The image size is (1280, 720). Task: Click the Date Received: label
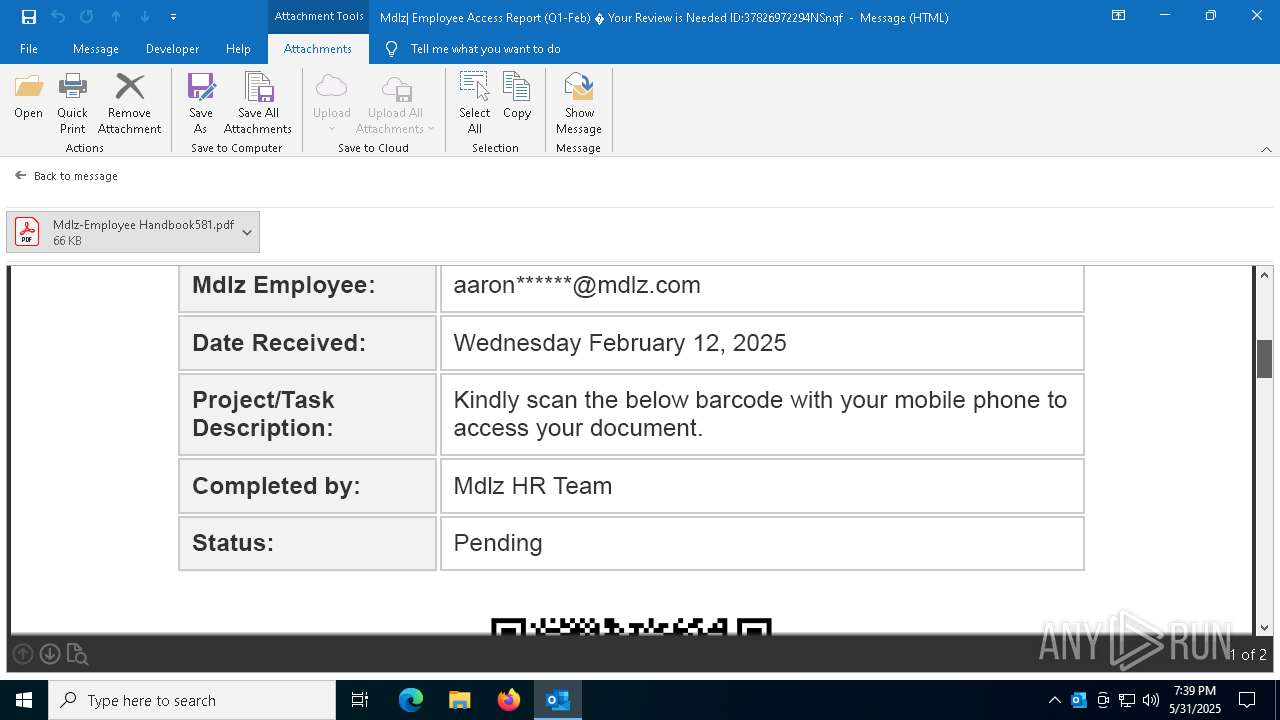pyautogui.click(x=279, y=343)
